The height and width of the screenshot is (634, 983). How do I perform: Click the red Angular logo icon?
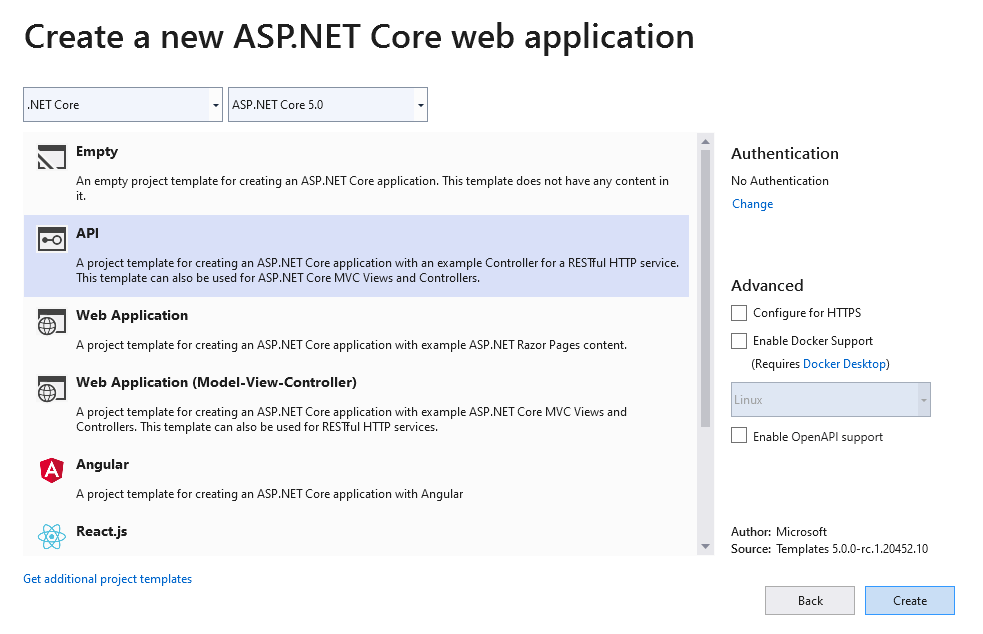pos(51,471)
